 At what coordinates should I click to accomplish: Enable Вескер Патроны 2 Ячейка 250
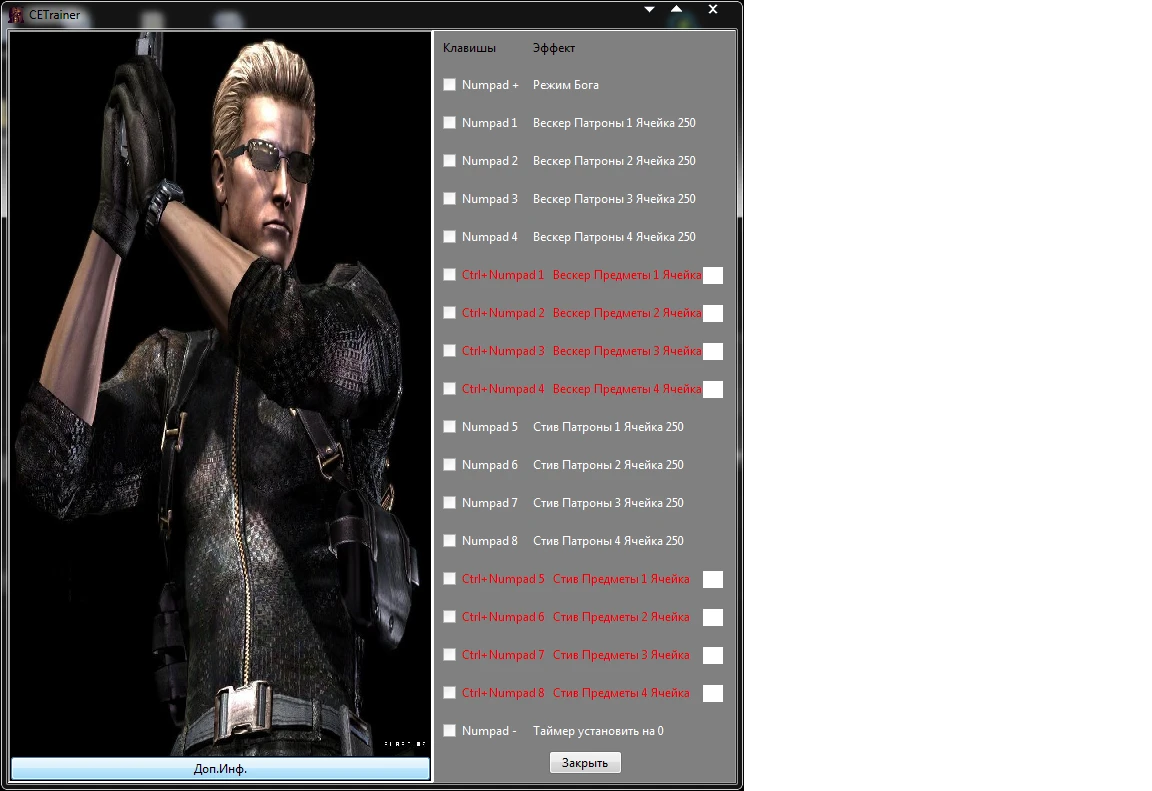pyautogui.click(x=449, y=161)
